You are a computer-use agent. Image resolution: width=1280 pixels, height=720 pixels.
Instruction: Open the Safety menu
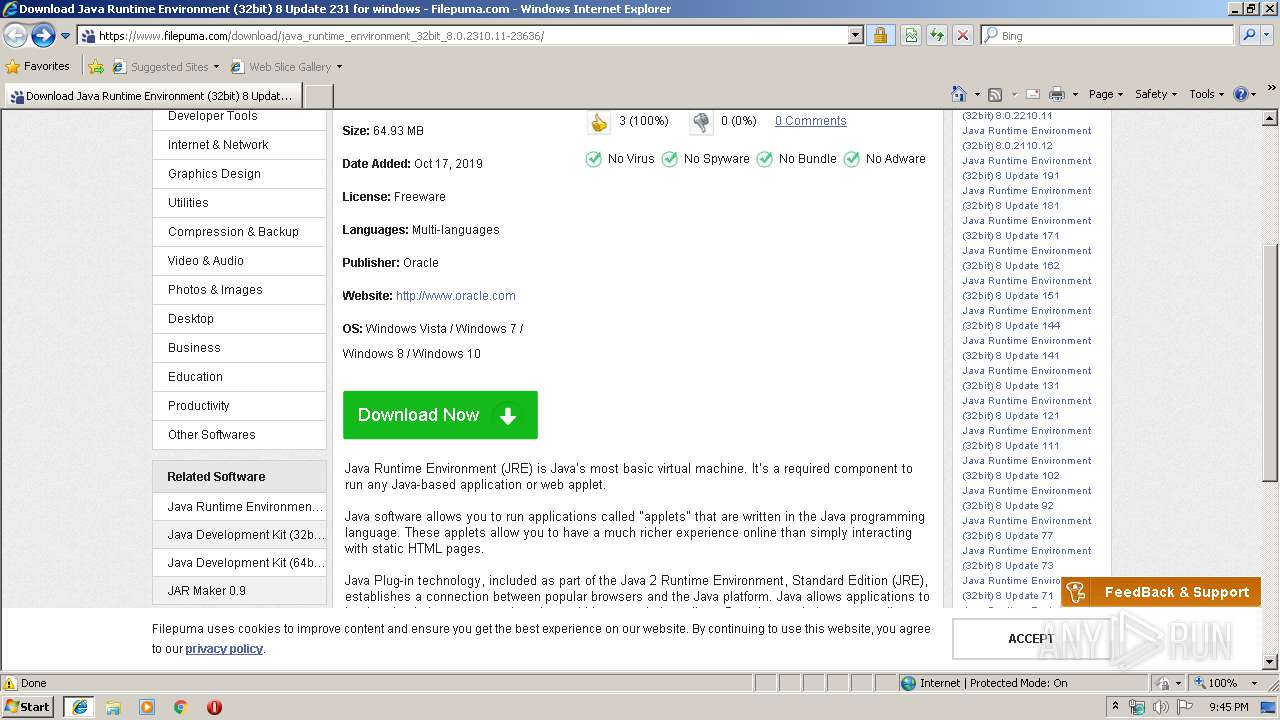(x=1156, y=94)
